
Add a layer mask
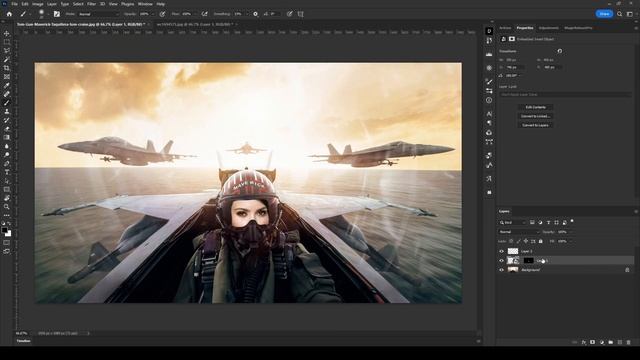(592, 342)
